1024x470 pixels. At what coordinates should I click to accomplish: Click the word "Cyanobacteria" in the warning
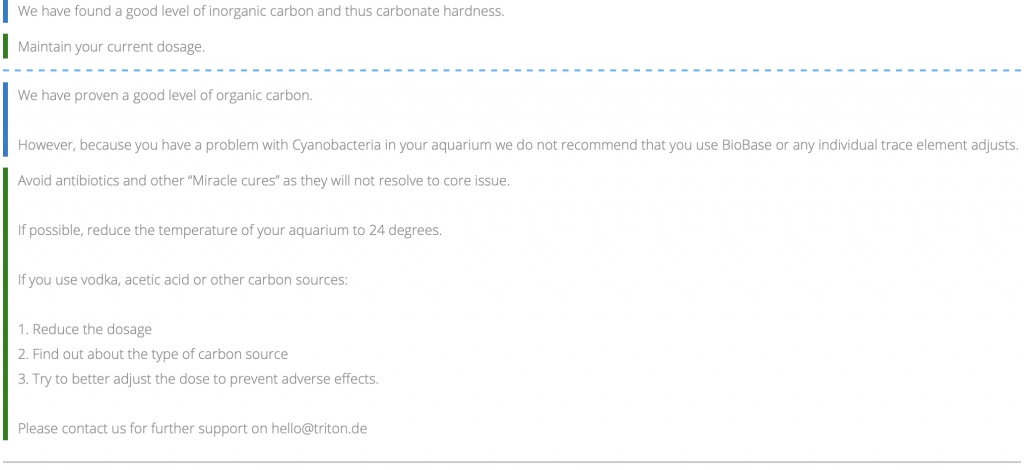(337, 145)
